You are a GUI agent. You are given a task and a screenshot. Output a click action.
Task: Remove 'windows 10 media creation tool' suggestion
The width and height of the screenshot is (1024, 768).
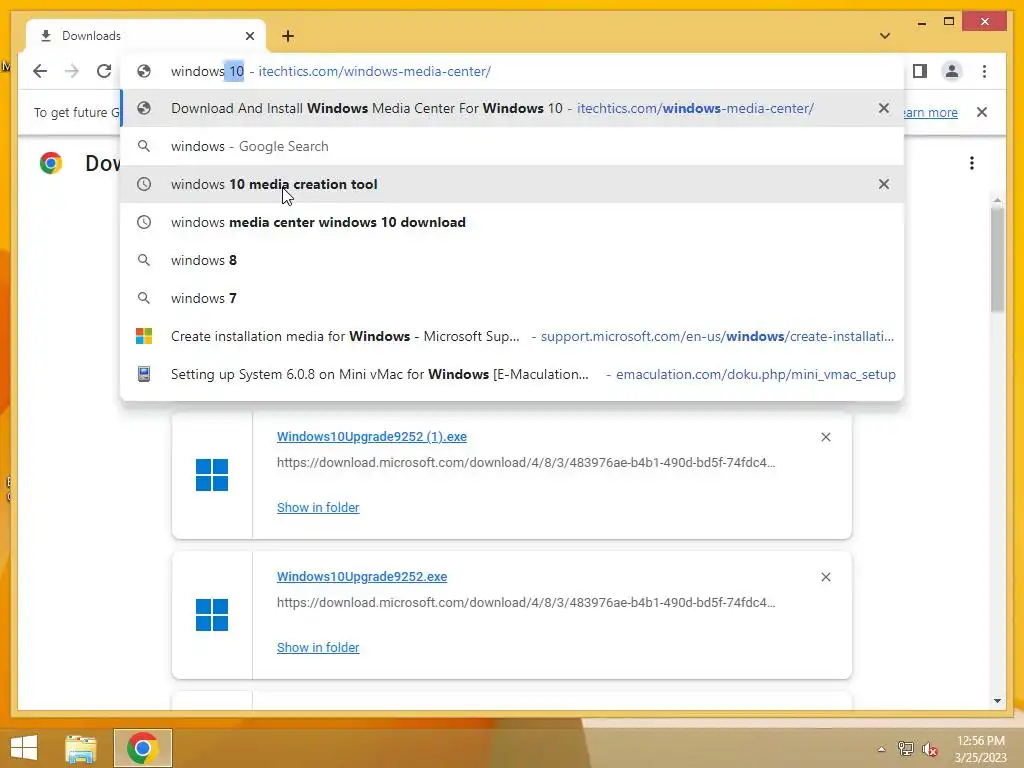[x=884, y=184]
